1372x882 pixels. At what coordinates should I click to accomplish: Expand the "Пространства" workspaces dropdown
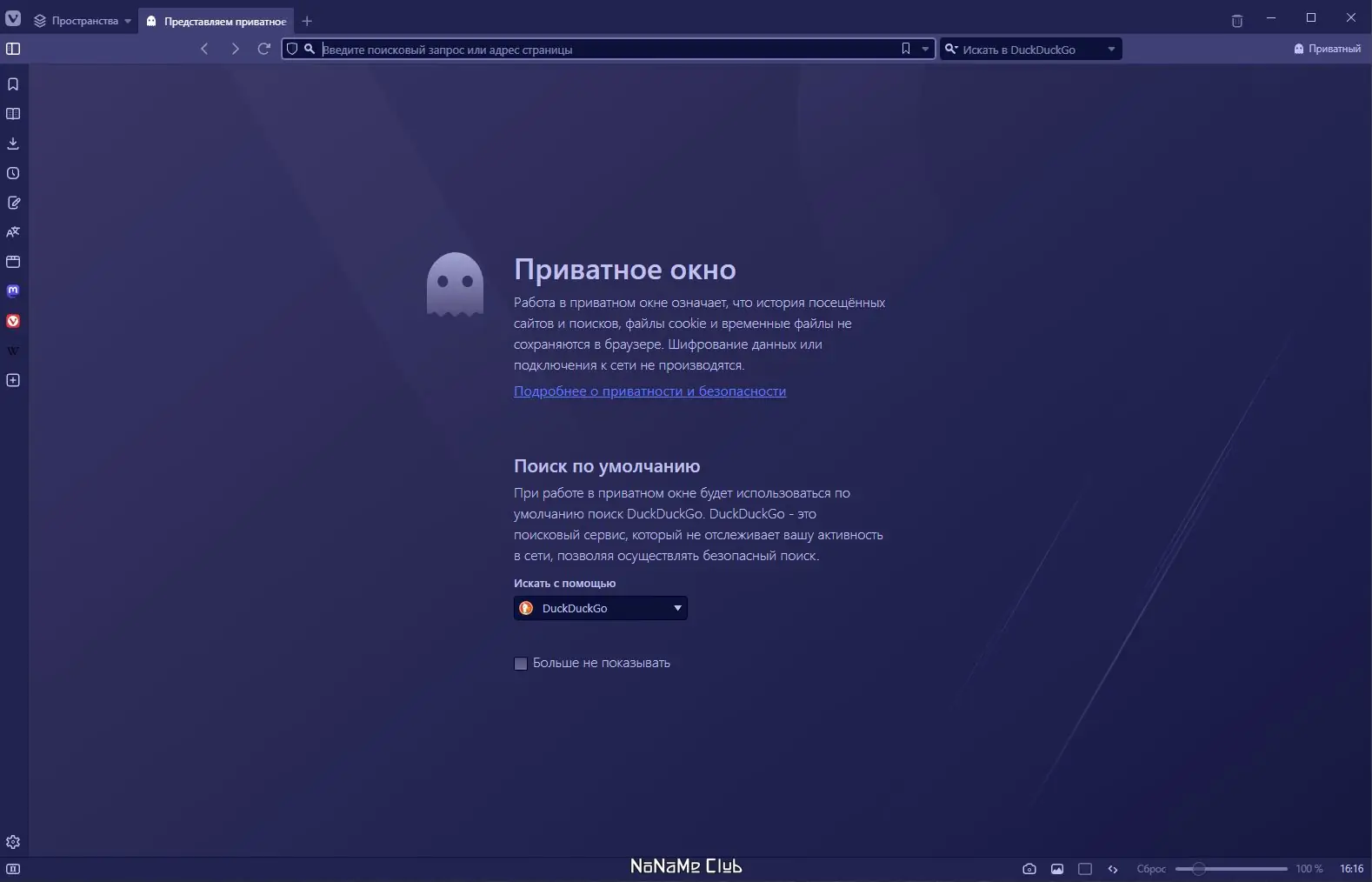83,21
